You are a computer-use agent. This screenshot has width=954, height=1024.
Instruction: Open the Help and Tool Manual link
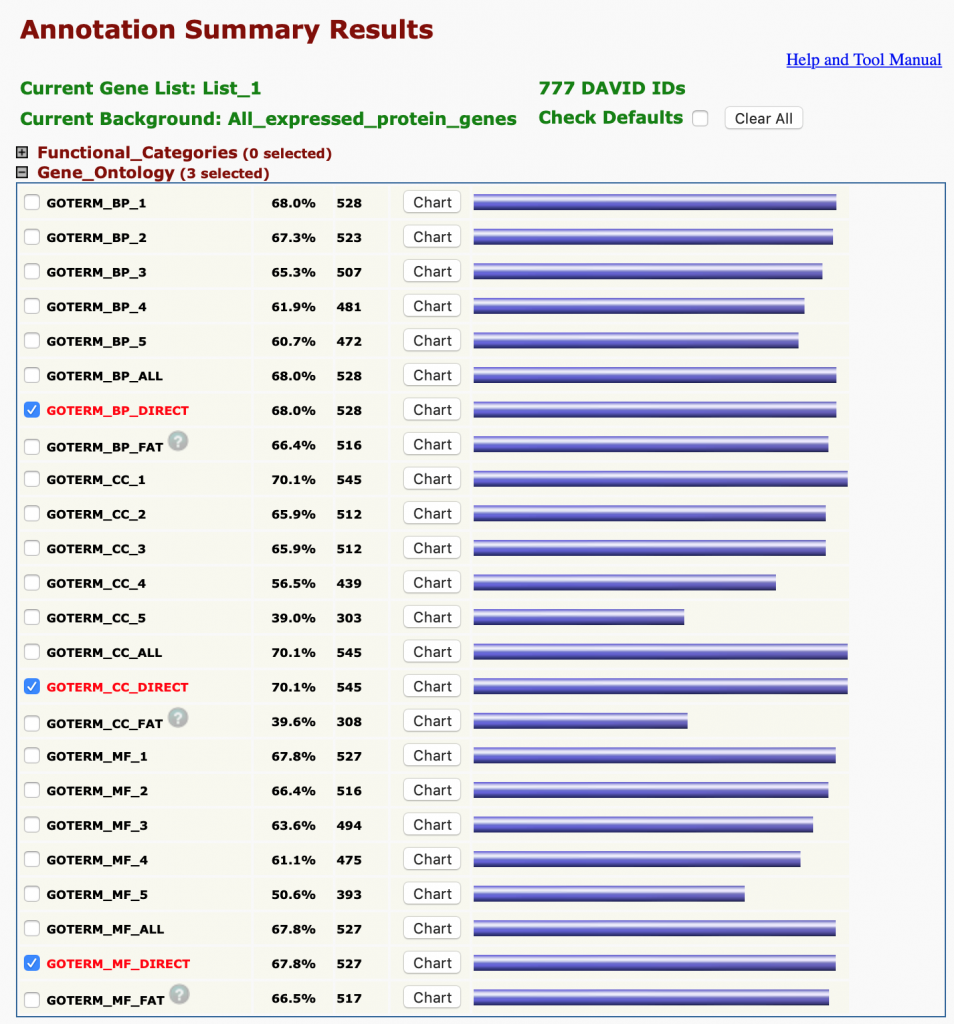[863, 60]
